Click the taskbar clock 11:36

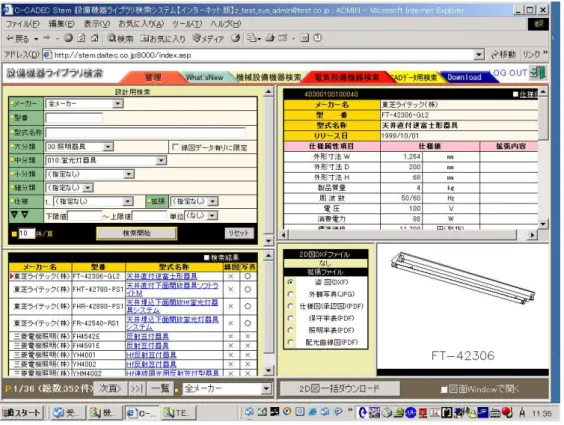pyautogui.click(x=541, y=414)
